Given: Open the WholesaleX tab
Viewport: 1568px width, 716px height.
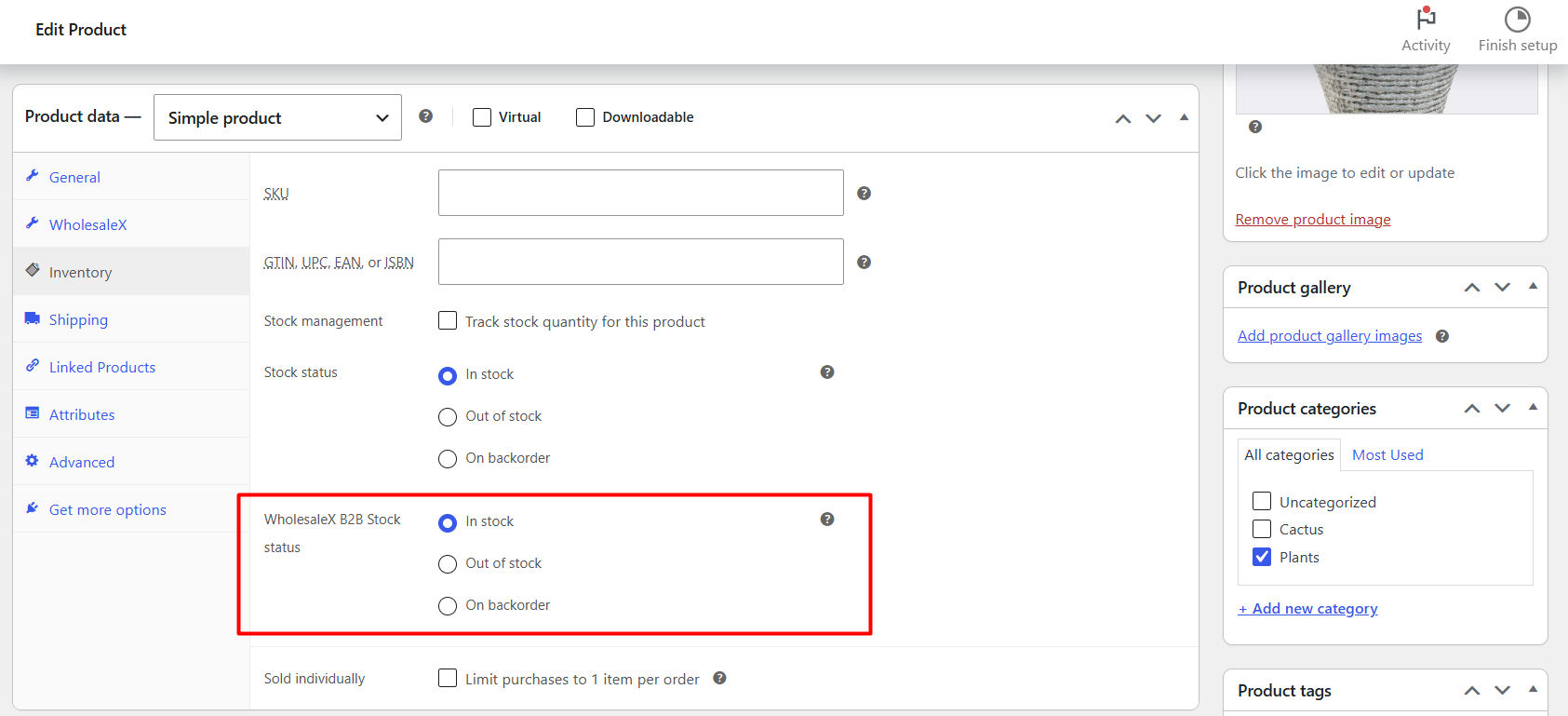Looking at the screenshot, I should coord(131,224).
